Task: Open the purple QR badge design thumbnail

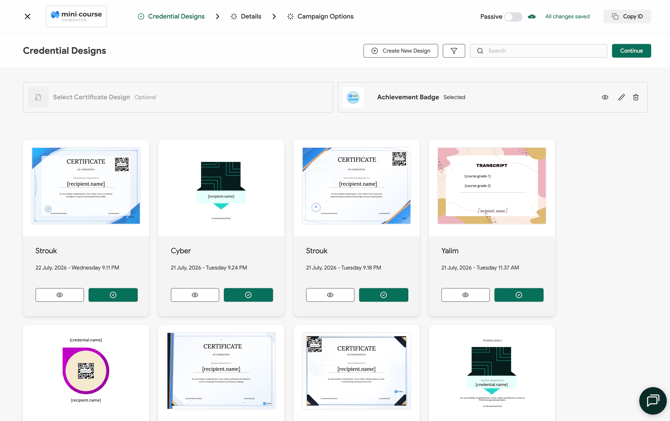Action: coord(86,371)
